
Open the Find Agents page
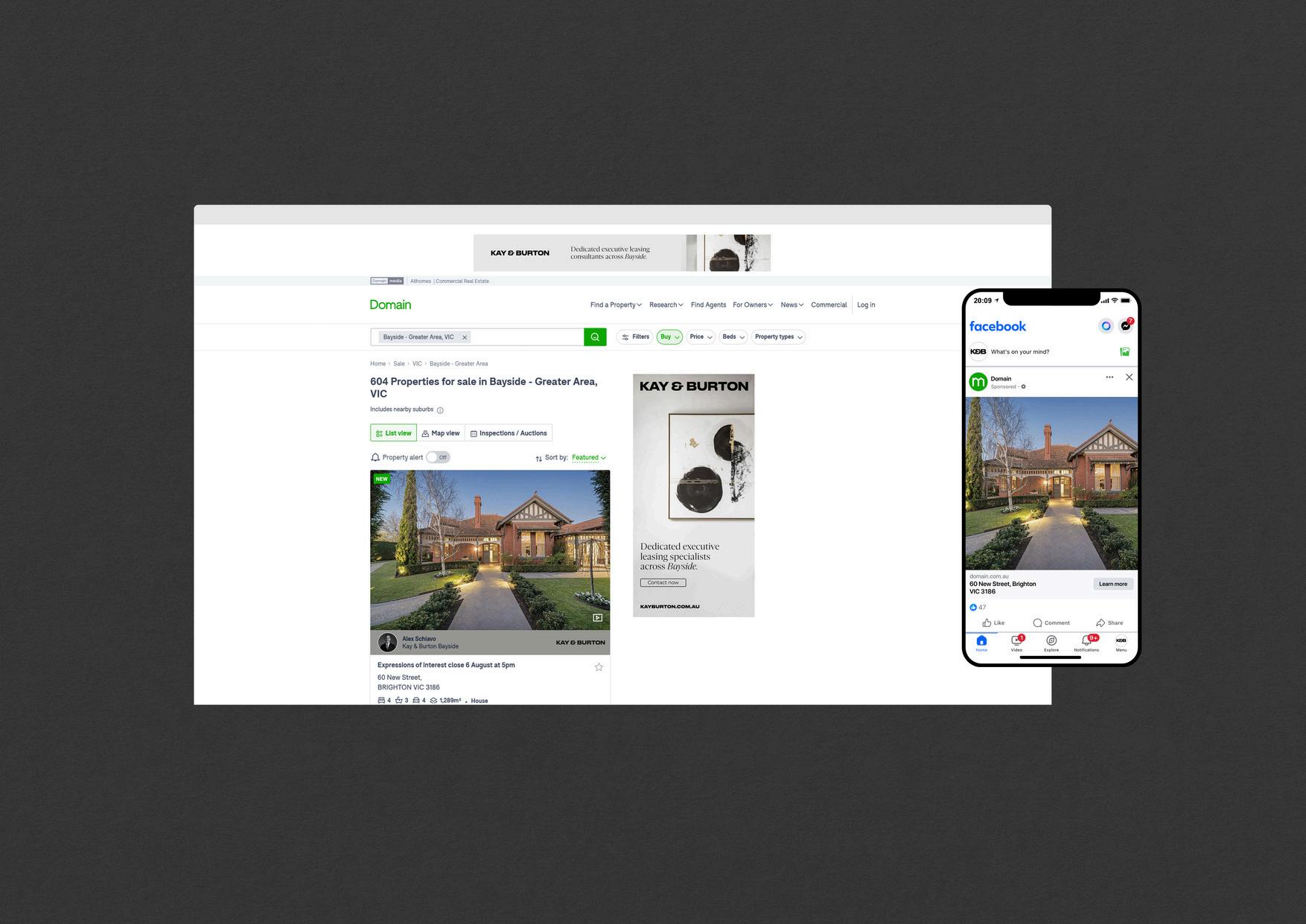708,305
